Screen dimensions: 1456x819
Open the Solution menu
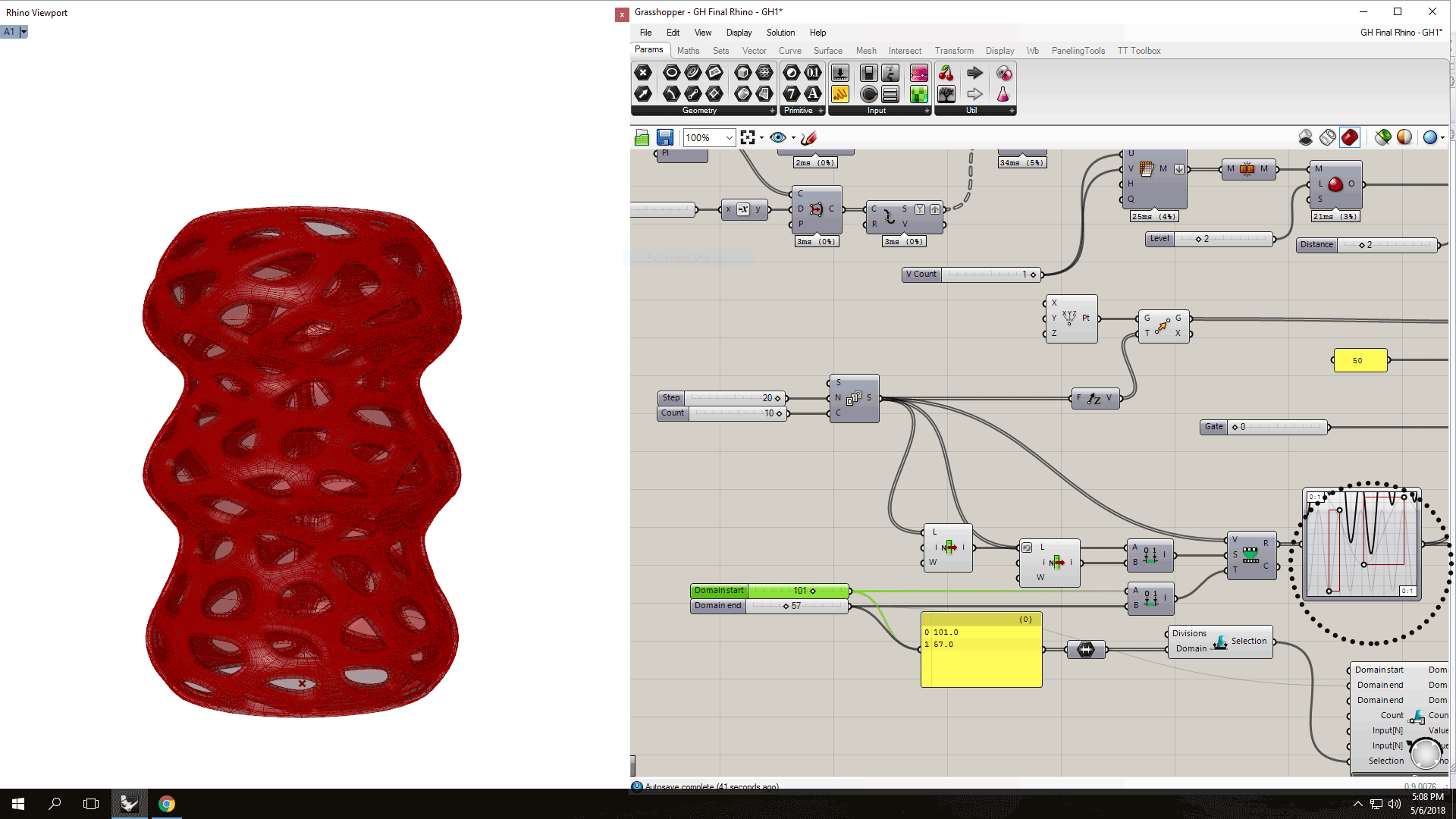pyautogui.click(x=780, y=33)
